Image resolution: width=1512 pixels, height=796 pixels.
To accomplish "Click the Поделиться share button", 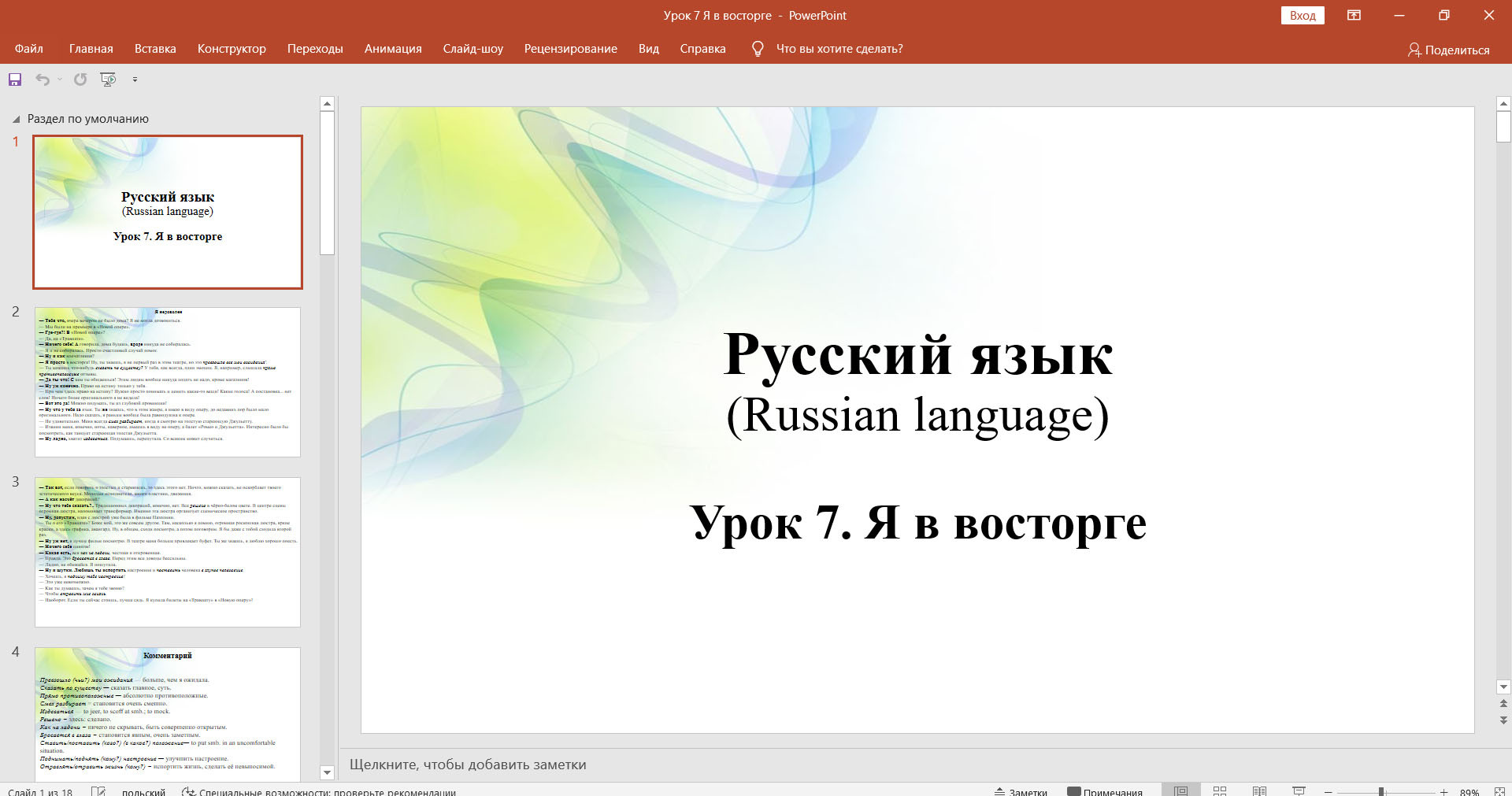I will (x=1448, y=50).
